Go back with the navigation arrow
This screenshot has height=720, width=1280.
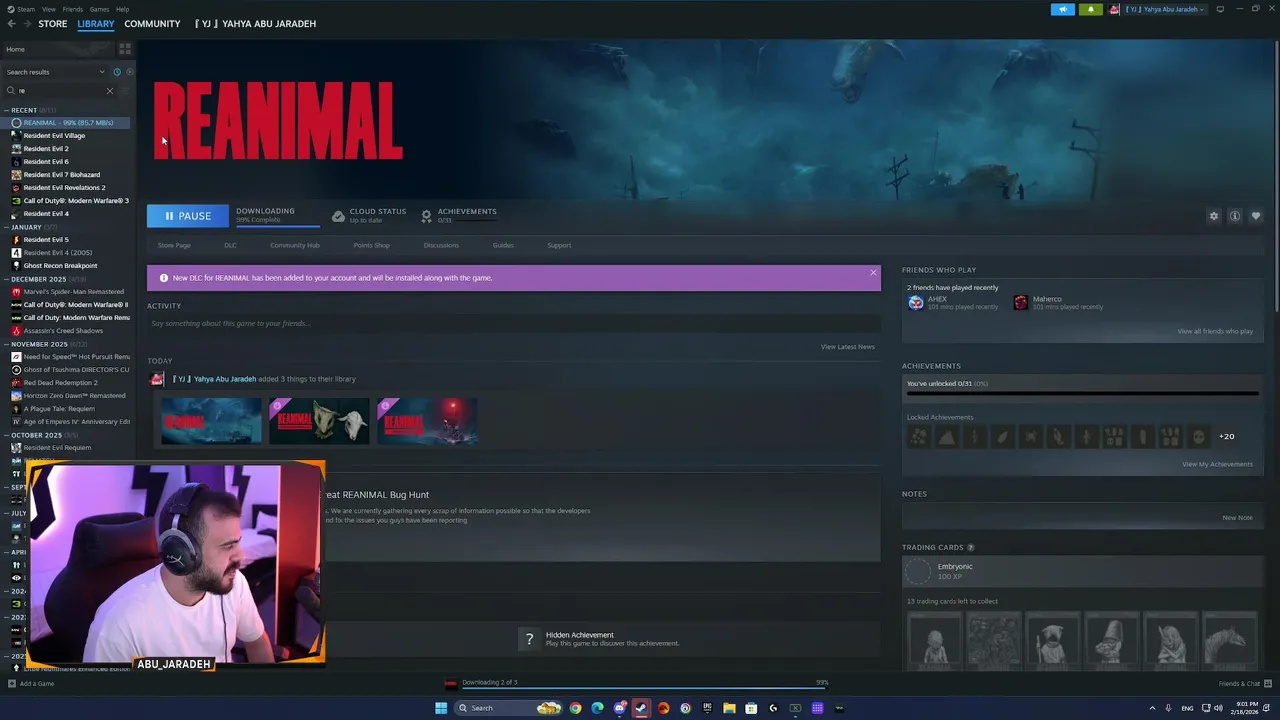[x=11, y=23]
